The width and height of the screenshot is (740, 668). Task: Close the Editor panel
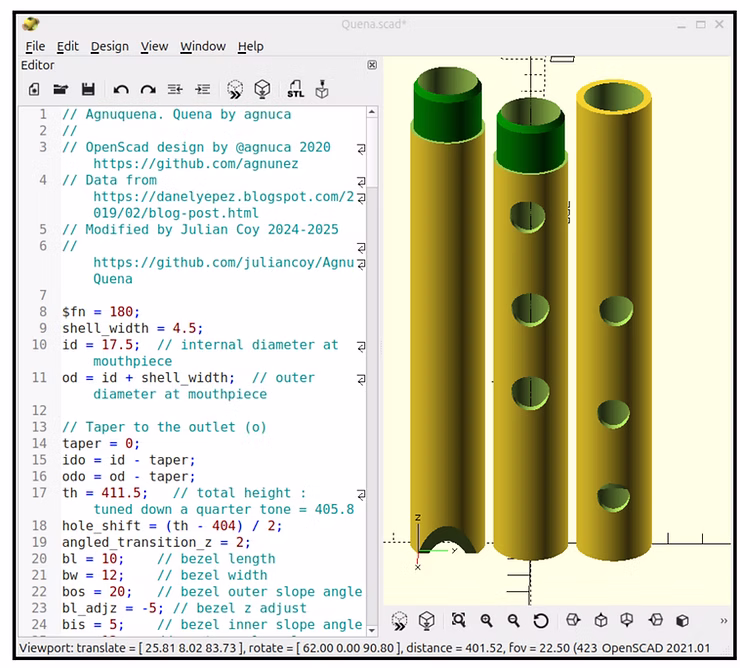[372, 65]
